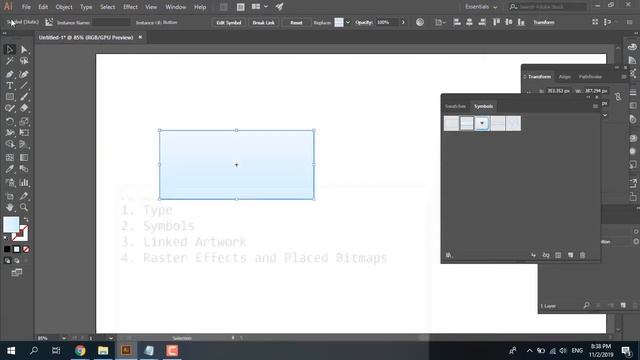Image resolution: width=640 pixels, height=360 pixels.
Task: Open the Window menu
Action: click(176, 7)
